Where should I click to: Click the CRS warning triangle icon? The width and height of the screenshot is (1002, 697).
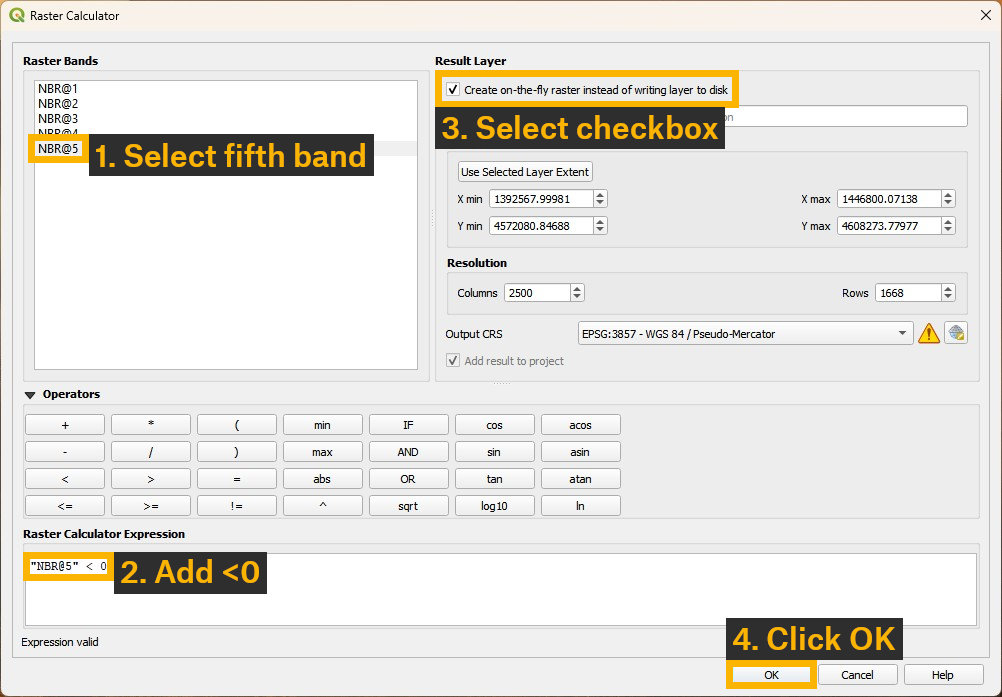[x=928, y=333]
